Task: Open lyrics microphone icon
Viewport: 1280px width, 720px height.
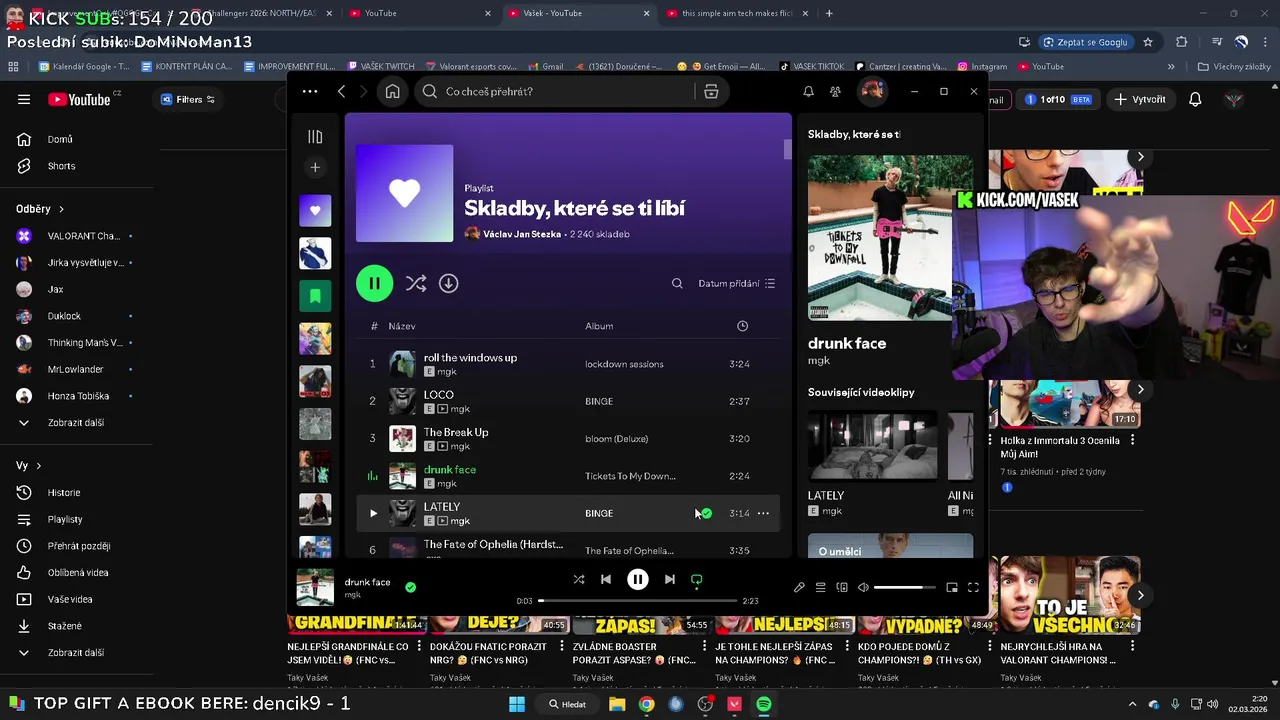Action: tap(799, 587)
